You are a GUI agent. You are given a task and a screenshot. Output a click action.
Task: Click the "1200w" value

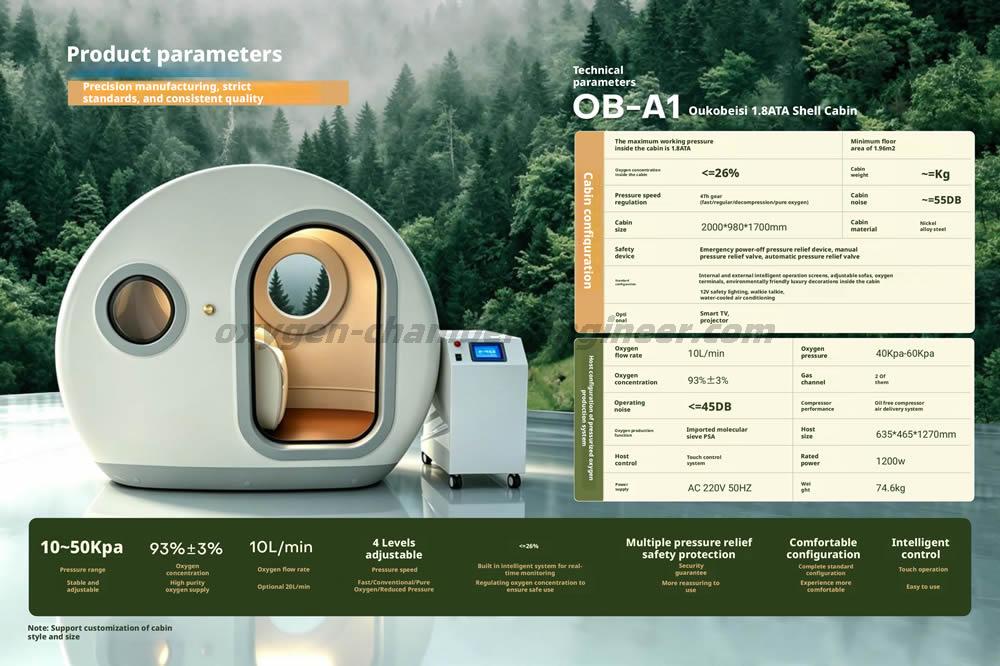(x=890, y=461)
